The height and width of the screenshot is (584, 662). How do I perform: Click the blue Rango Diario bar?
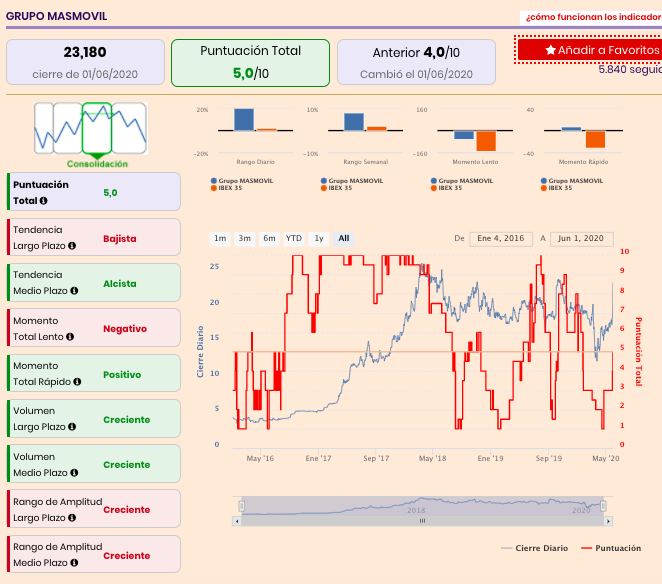tap(244, 120)
